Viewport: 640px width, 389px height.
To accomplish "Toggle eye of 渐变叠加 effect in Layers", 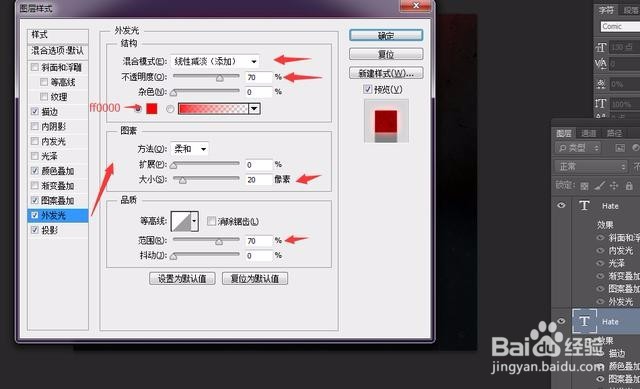I will pyautogui.click(x=600, y=276).
